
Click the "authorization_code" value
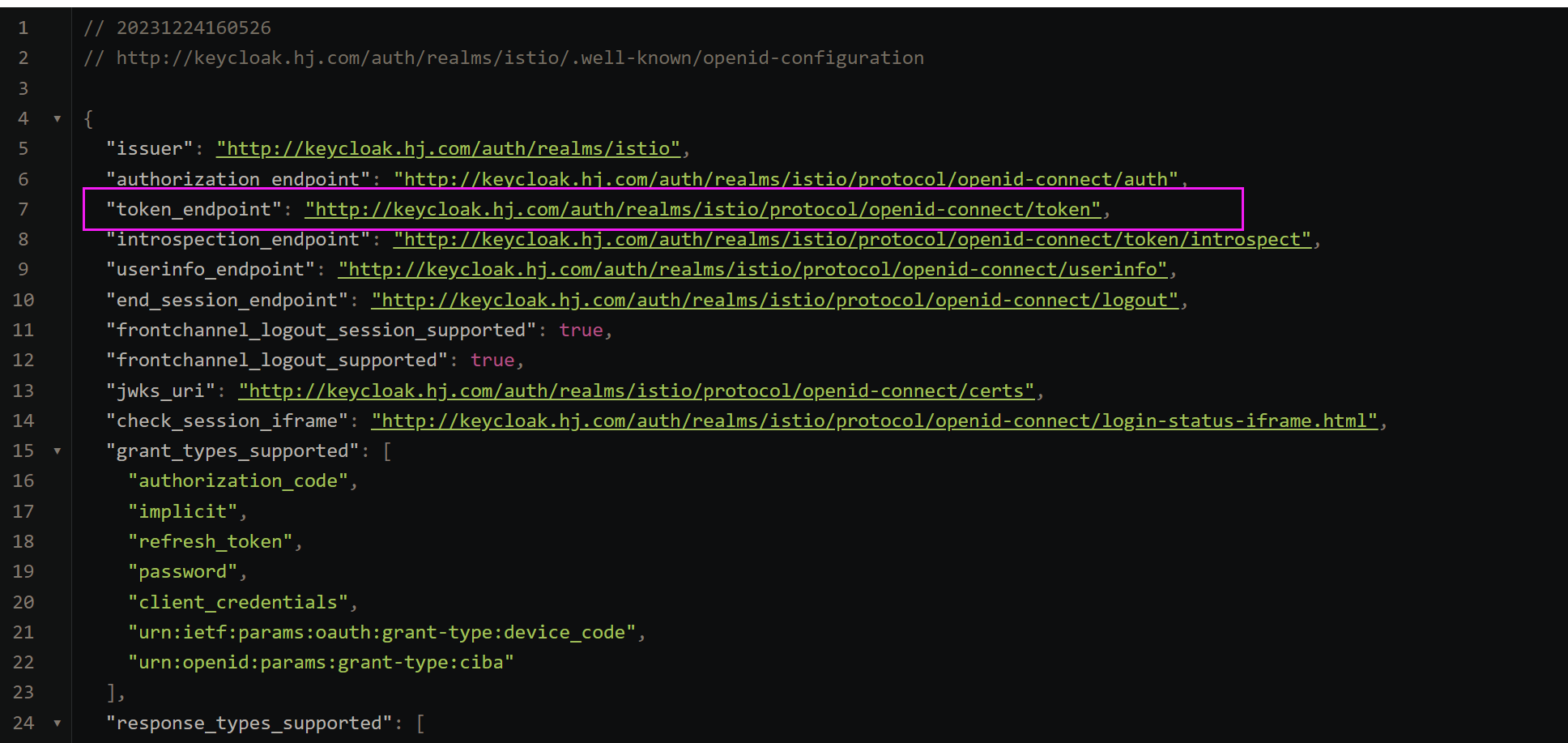click(x=238, y=481)
